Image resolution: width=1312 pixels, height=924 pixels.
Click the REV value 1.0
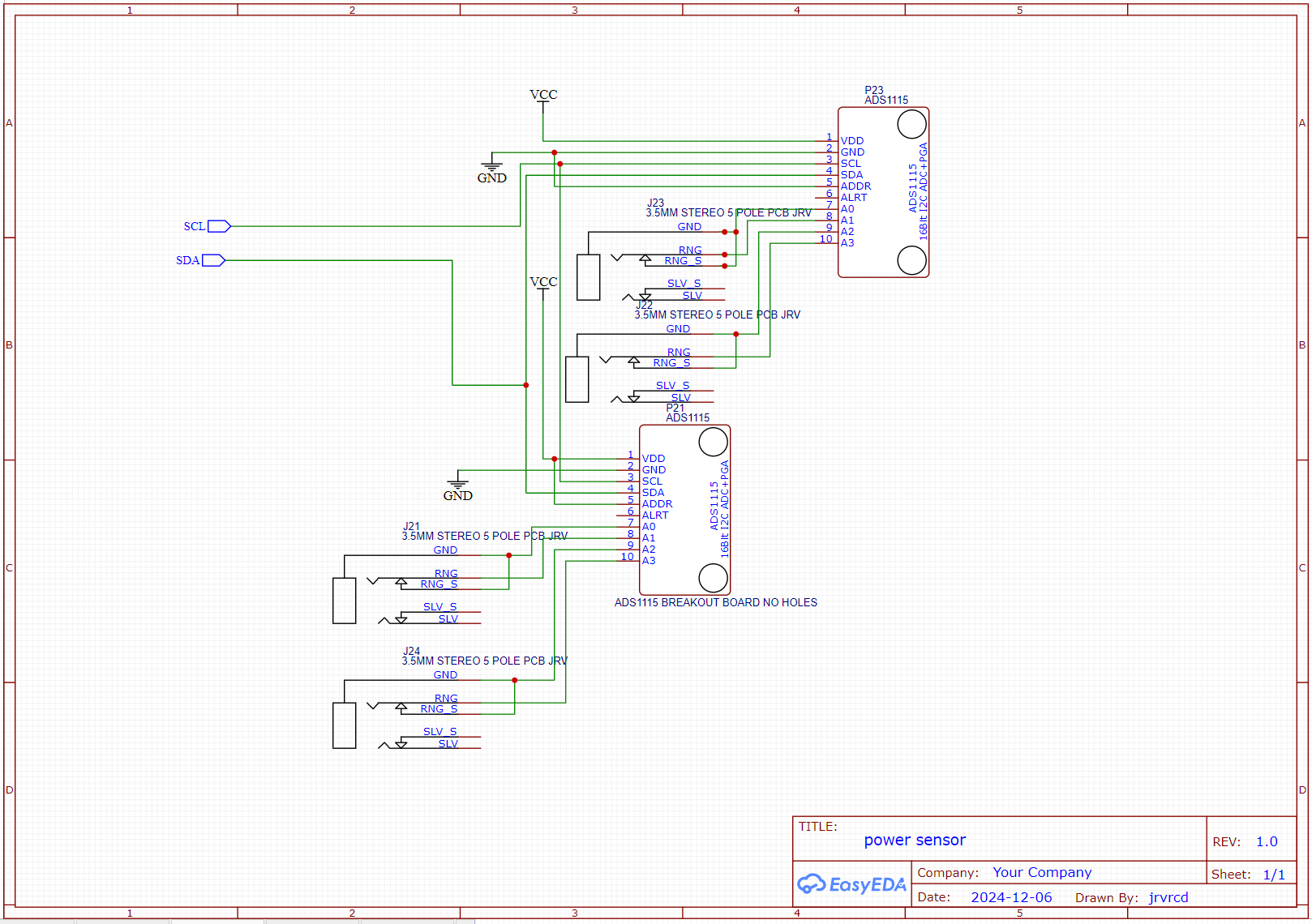(x=1267, y=842)
